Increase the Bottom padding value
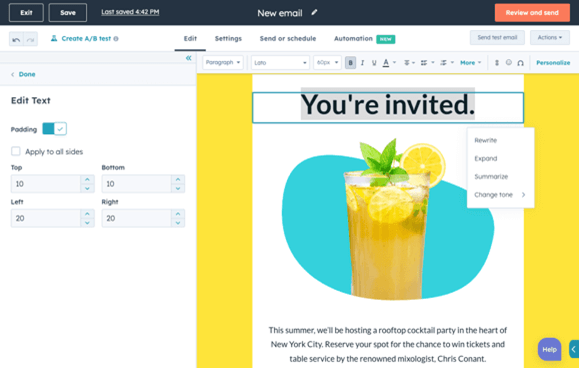This screenshot has height=368, width=579. [178, 179]
